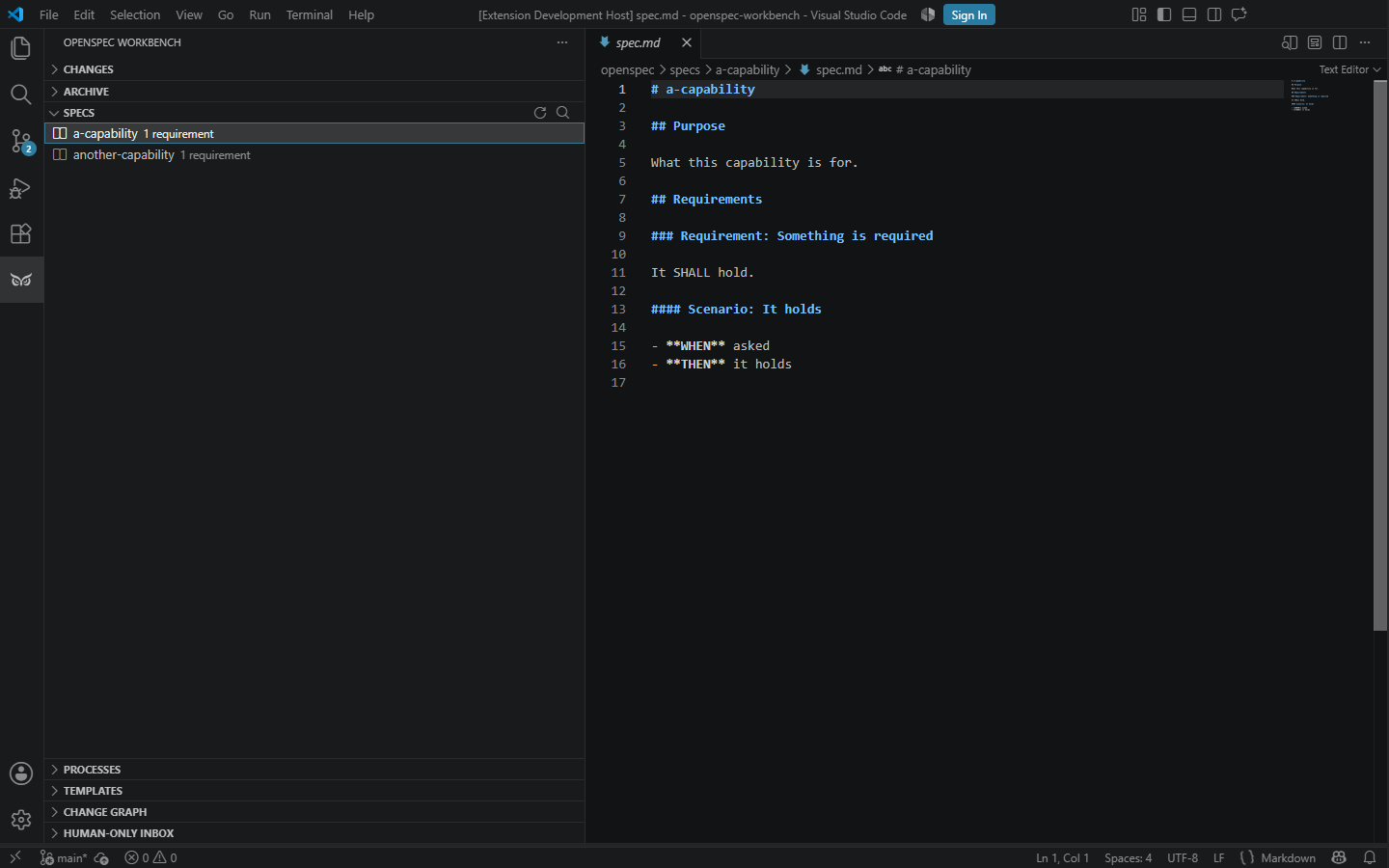Click the '## Requirements' heading line
The image size is (1389, 868).
[x=706, y=200]
